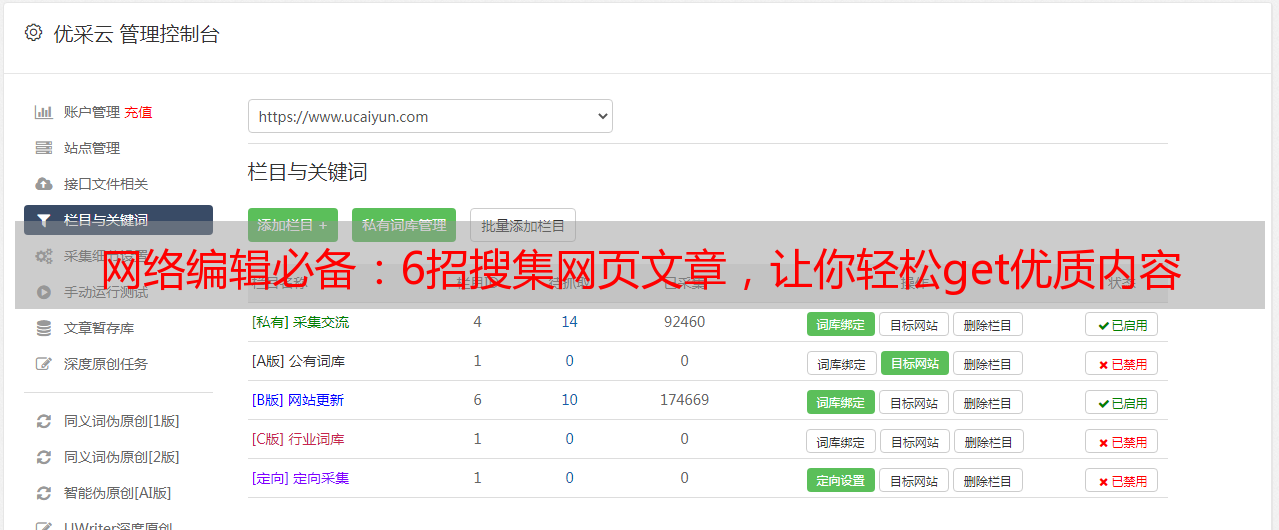Click green 定向设置 in 定向采集 row
The image size is (1279, 530).
click(841, 480)
